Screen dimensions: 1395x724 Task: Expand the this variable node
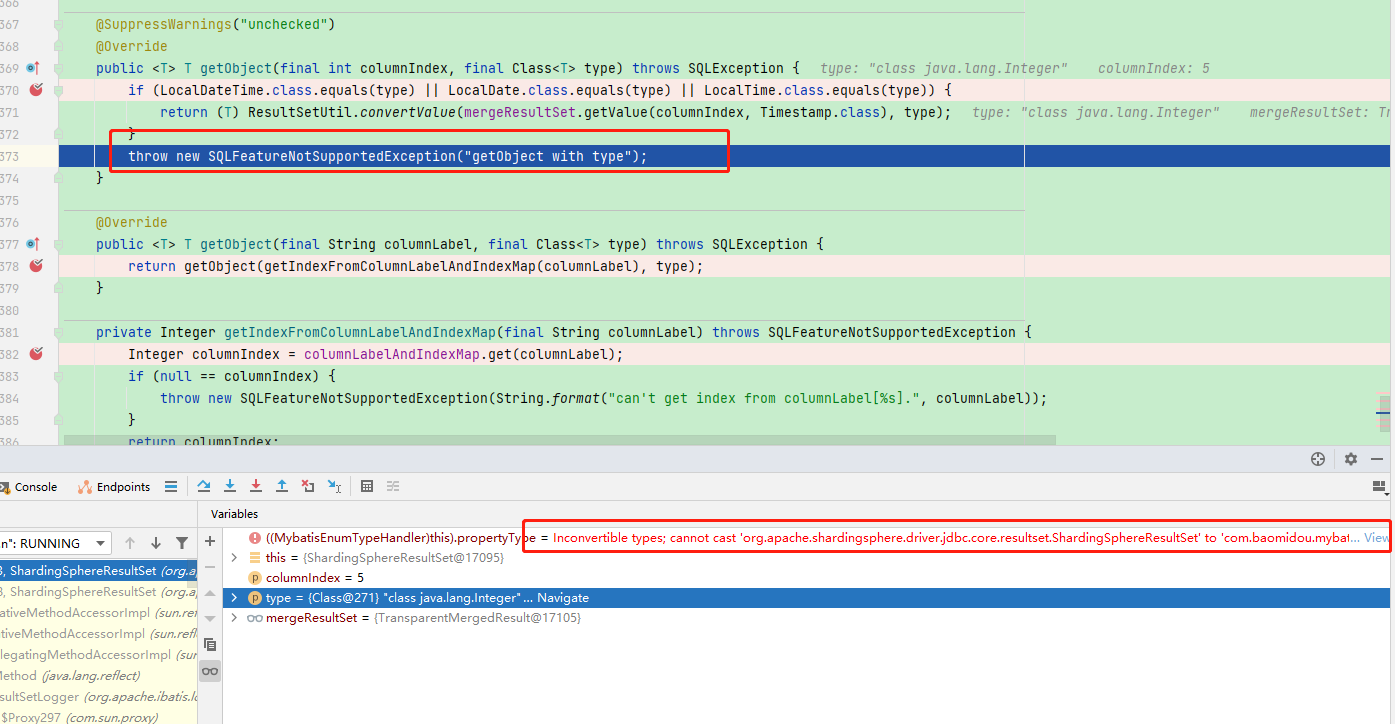pos(233,558)
